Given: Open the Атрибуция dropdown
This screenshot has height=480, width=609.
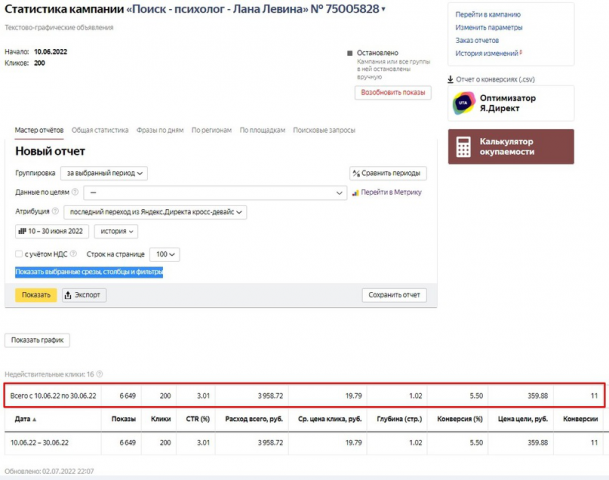Looking at the screenshot, I should (155, 212).
